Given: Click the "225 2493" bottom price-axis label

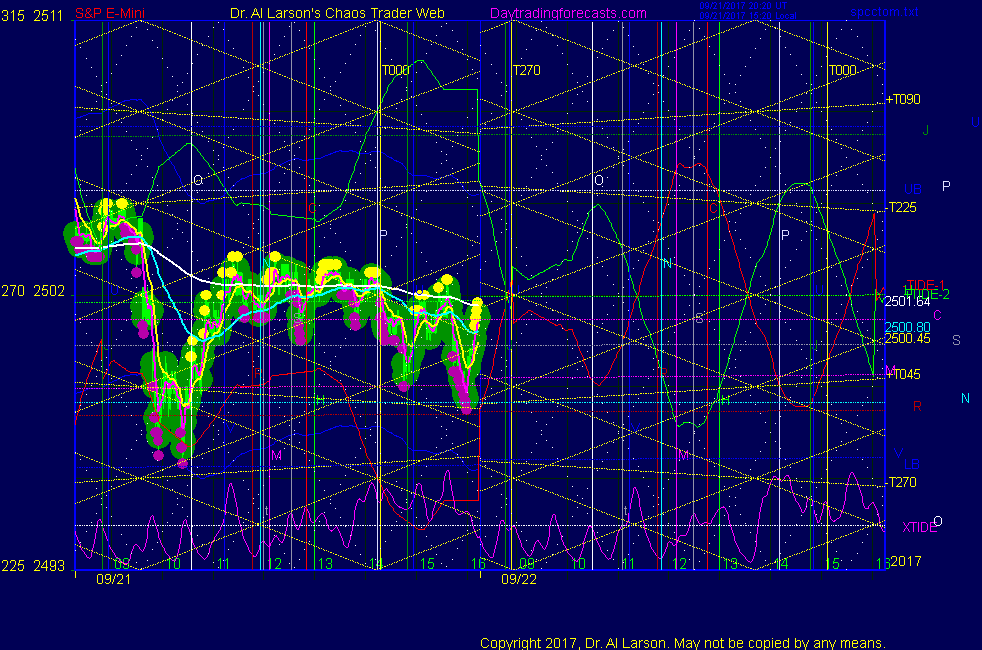Looking at the screenshot, I should [33, 566].
